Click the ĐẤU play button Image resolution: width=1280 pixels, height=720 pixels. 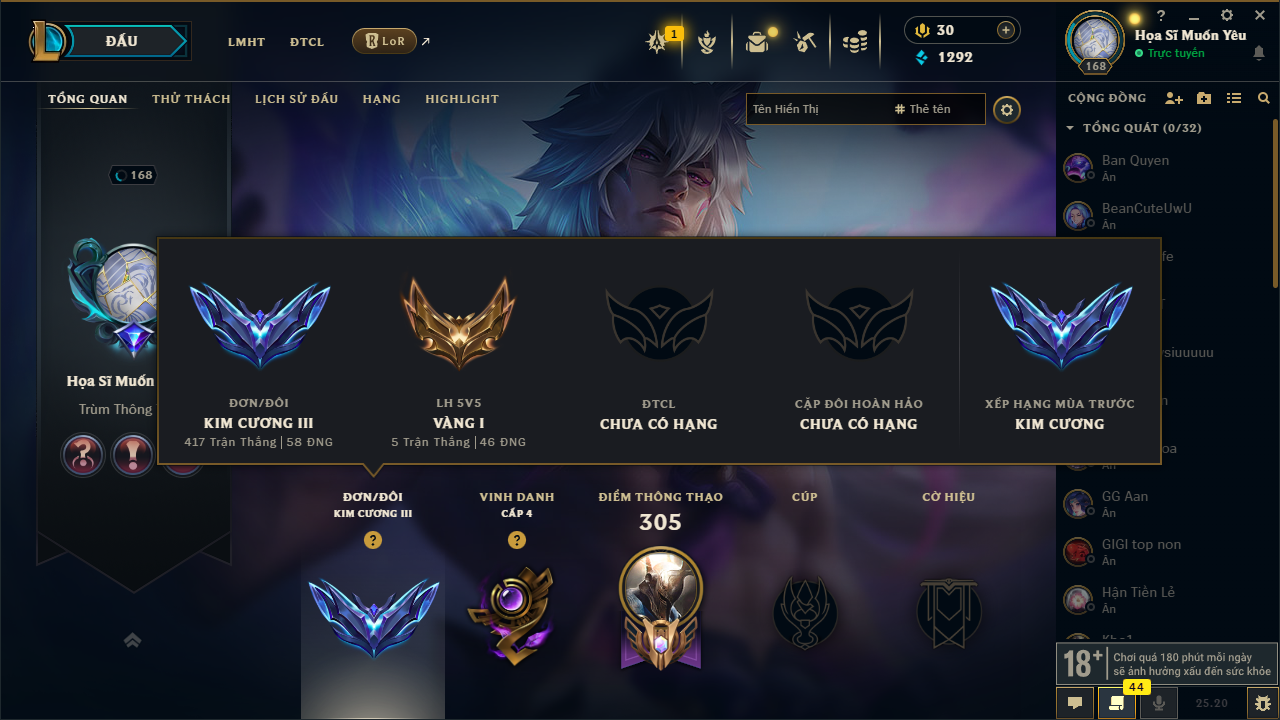(x=120, y=41)
